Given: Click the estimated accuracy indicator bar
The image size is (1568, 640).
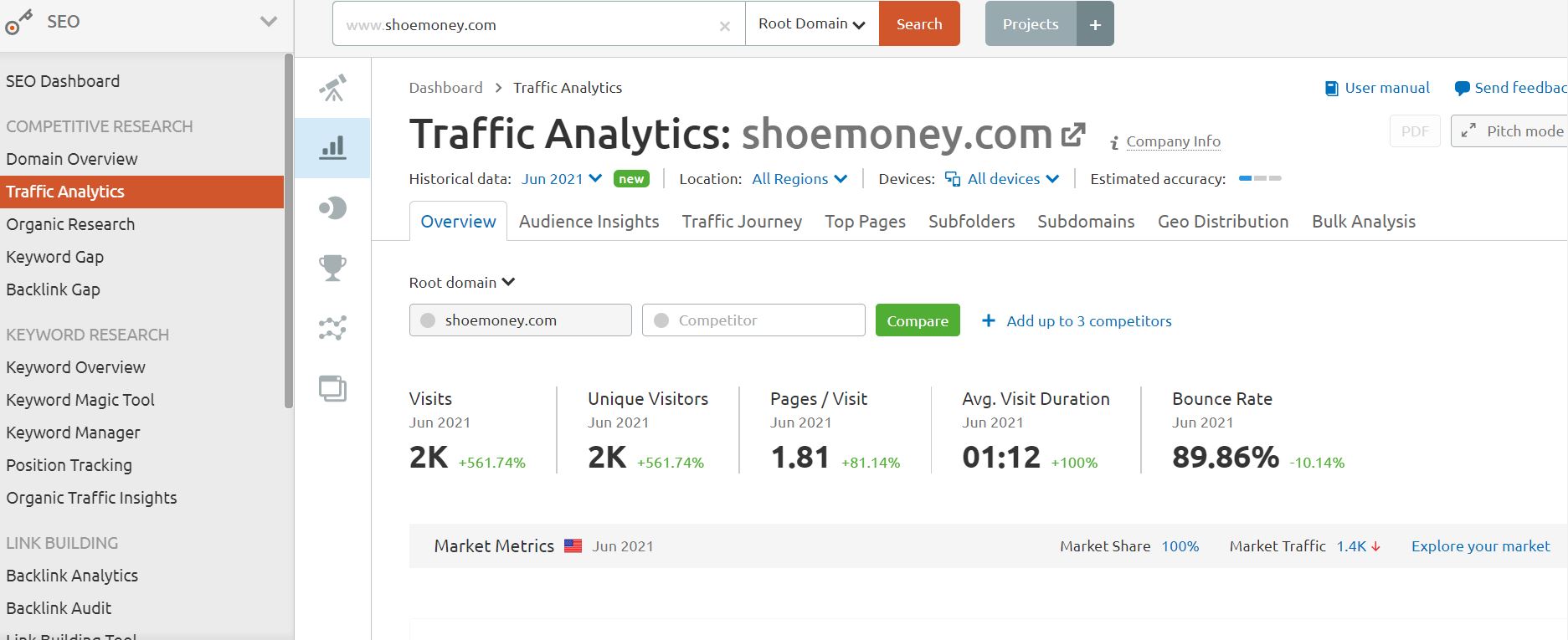Looking at the screenshot, I should [x=1260, y=178].
